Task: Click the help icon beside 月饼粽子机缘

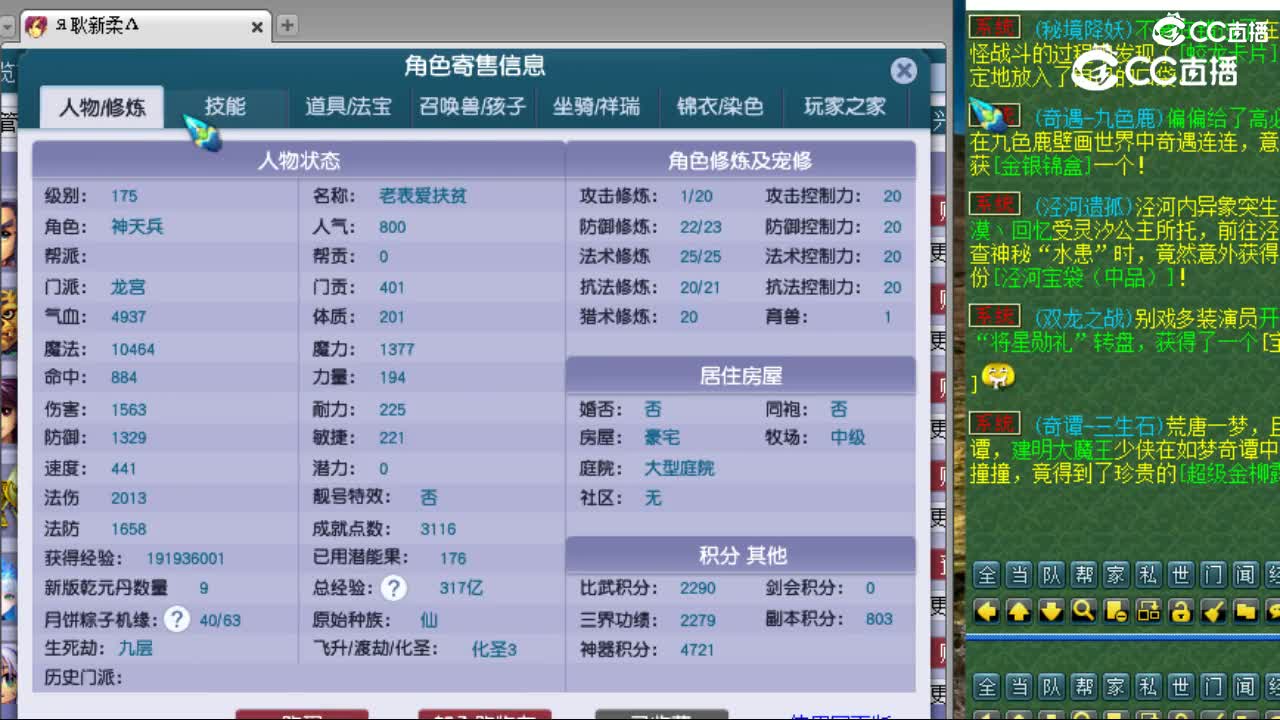Action: pyautogui.click(x=177, y=619)
